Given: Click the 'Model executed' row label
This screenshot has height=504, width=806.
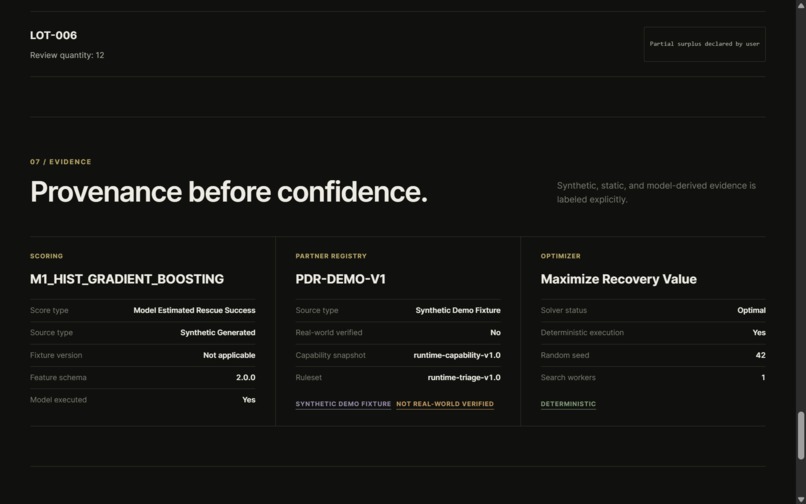Looking at the screenshot, I should (58, 400).
